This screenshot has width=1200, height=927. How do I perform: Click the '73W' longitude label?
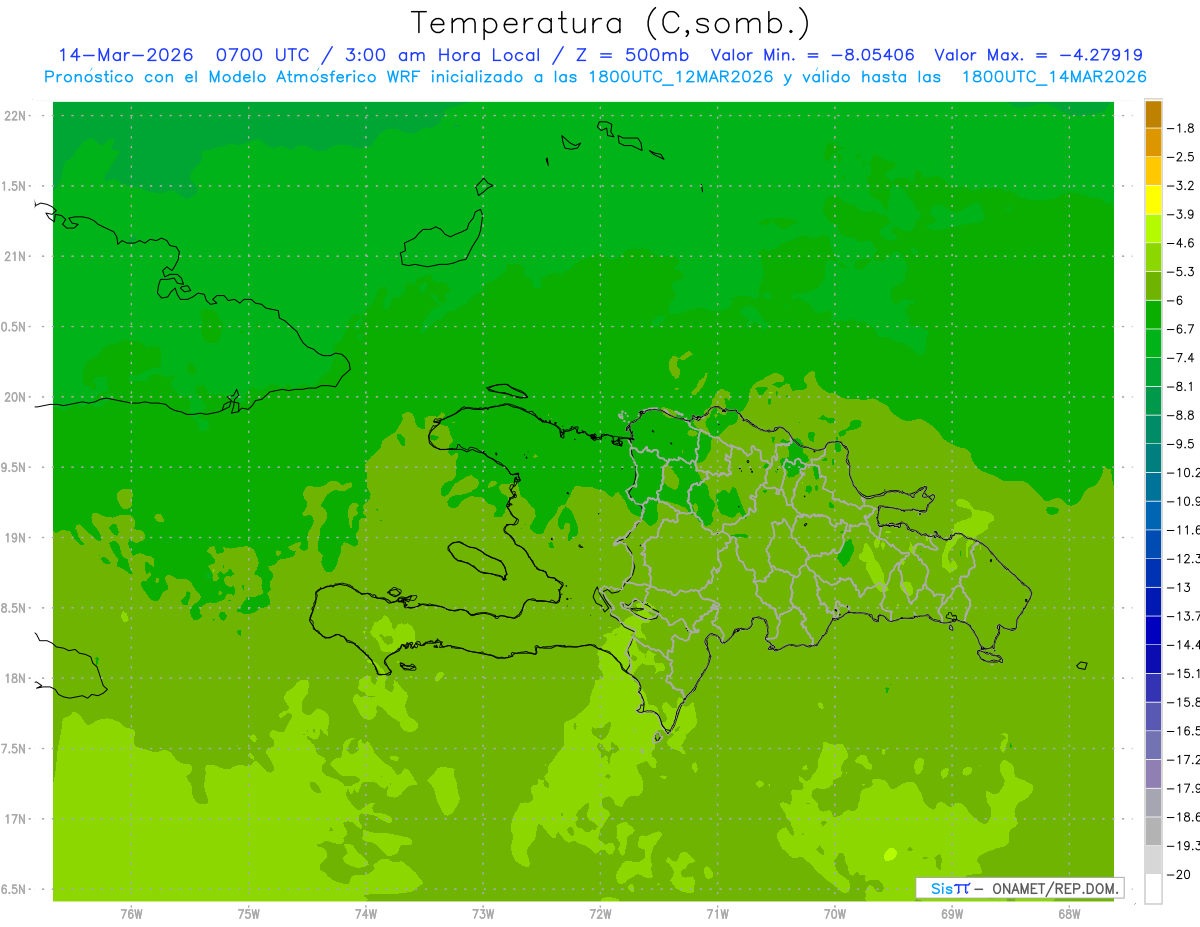pyautogui.click(x=483, y=913)
